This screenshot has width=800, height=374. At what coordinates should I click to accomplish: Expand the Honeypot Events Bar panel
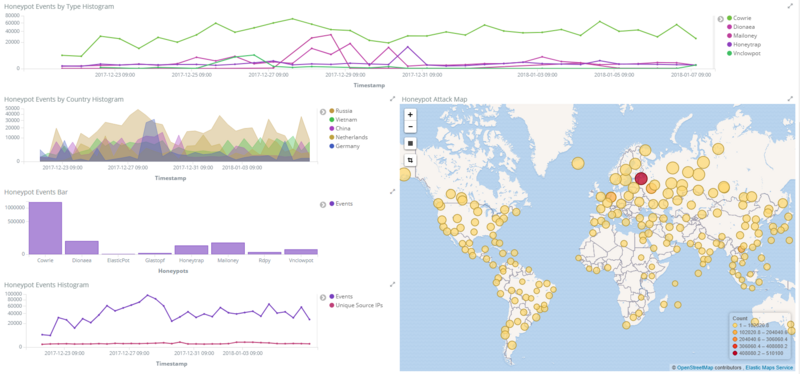[x=392, y=191]
